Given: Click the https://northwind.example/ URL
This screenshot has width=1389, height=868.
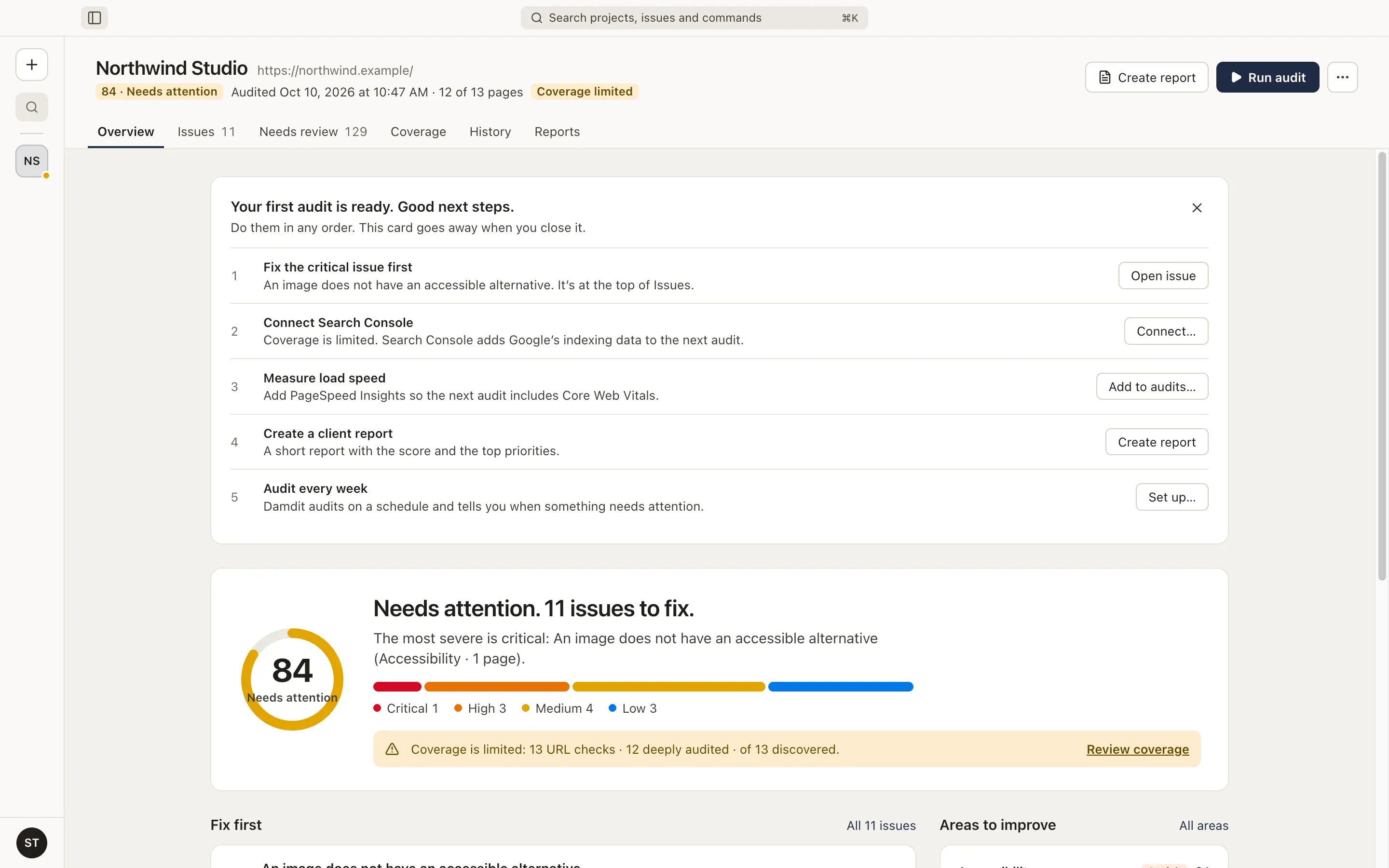Looking at the screenshot, I should coord(335,70).
